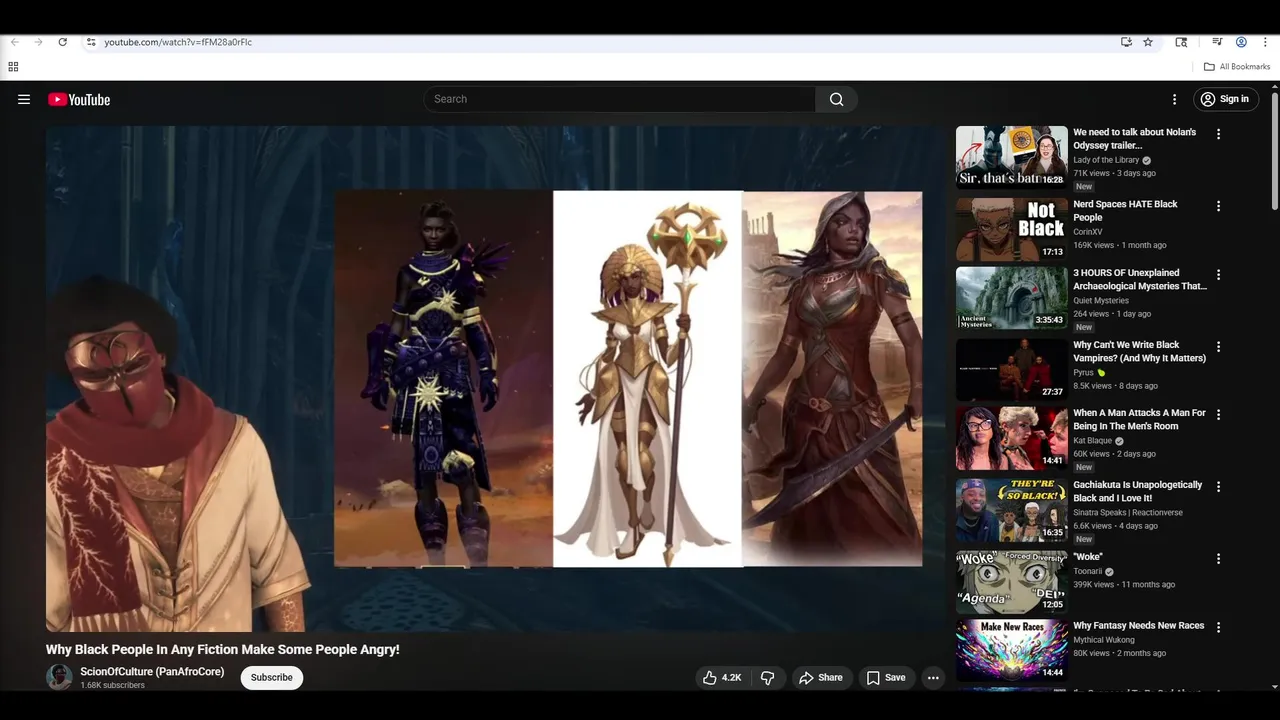Click the browser address bar URL
The width and height of the screenshot is (1280, 720).
pos(178,42)
